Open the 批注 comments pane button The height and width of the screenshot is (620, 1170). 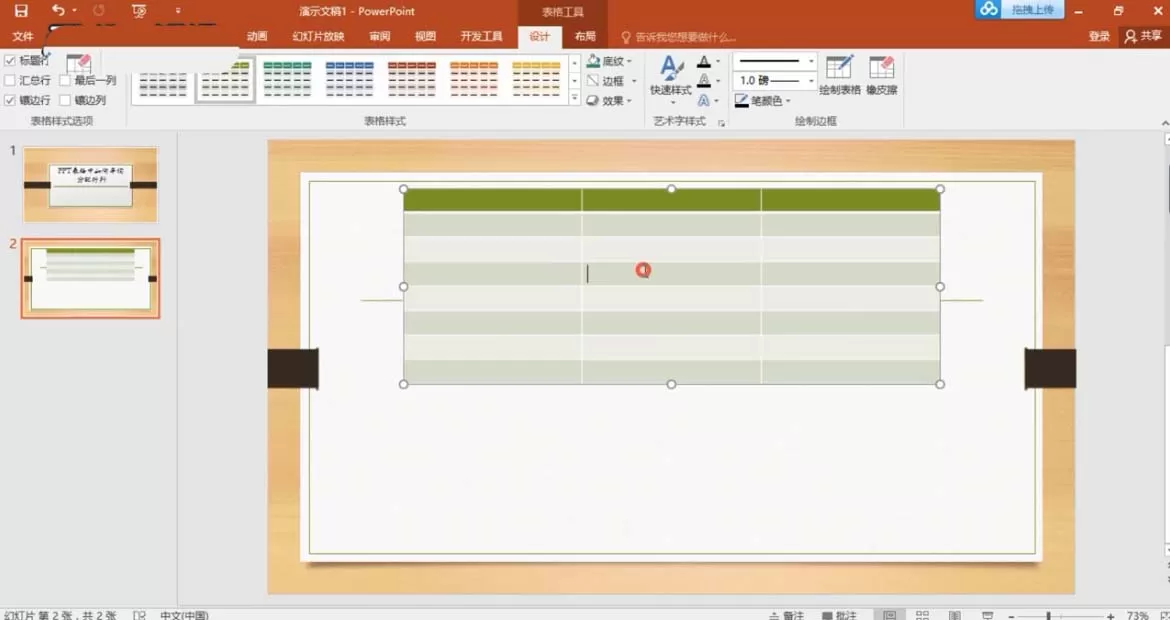tap(839, 616)
